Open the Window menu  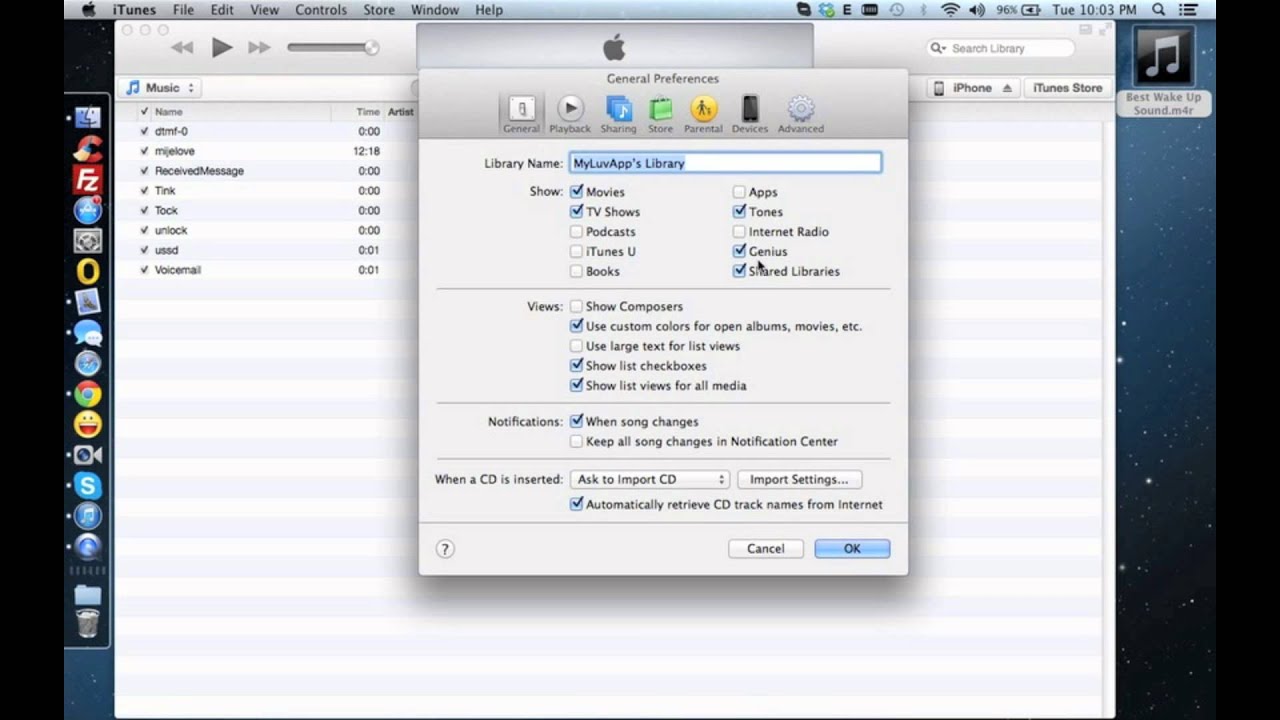[x=435, y=10]
